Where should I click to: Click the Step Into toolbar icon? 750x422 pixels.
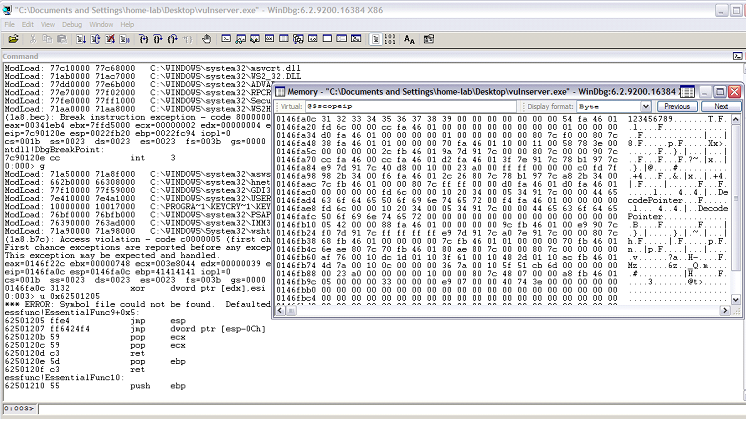[143, 39]
